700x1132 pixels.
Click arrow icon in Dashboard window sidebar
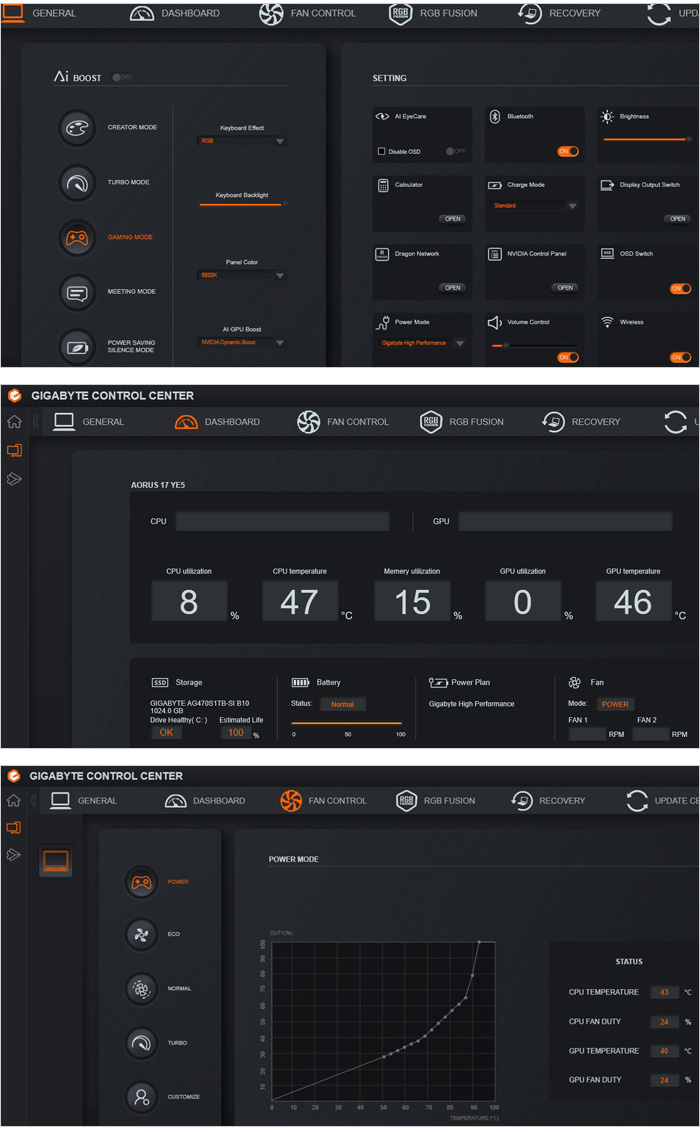14,479
